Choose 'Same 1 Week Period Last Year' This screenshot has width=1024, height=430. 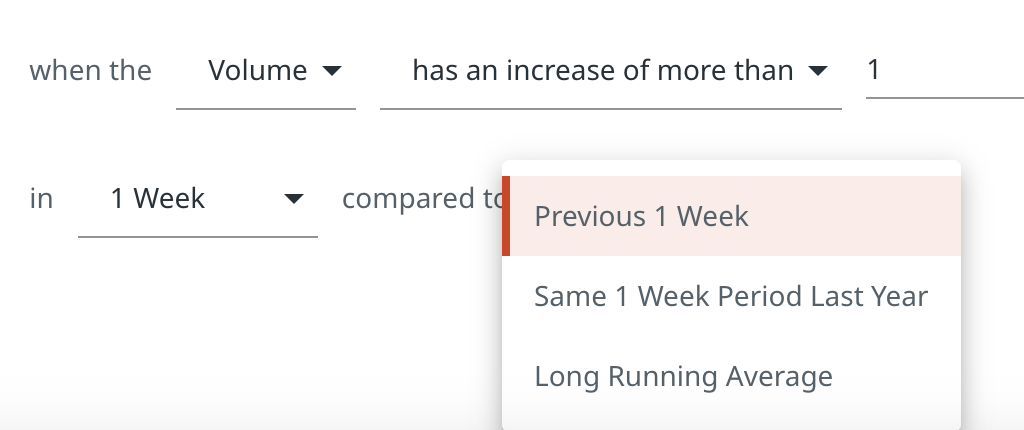click(731, 296)
